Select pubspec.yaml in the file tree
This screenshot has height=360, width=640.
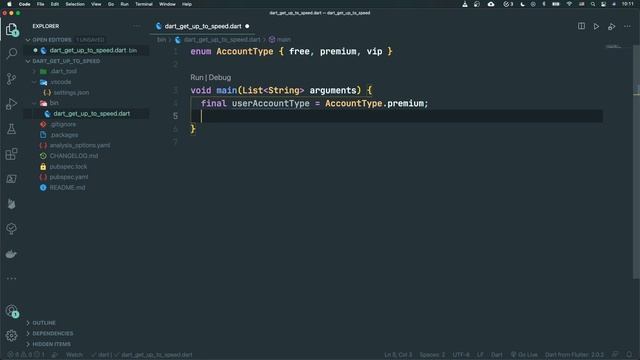point(69,177)
